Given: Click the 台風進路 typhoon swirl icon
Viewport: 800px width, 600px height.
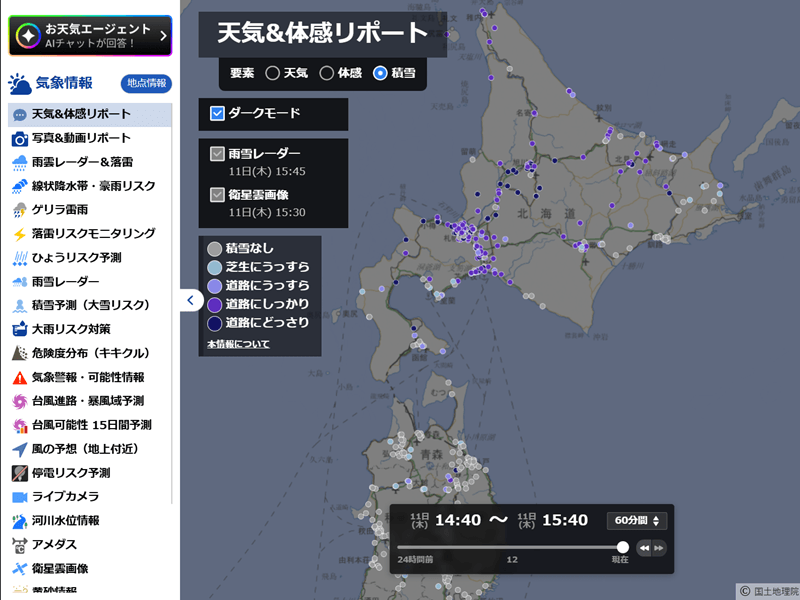Looking at the screenshot, I should (x=19, y=402).
